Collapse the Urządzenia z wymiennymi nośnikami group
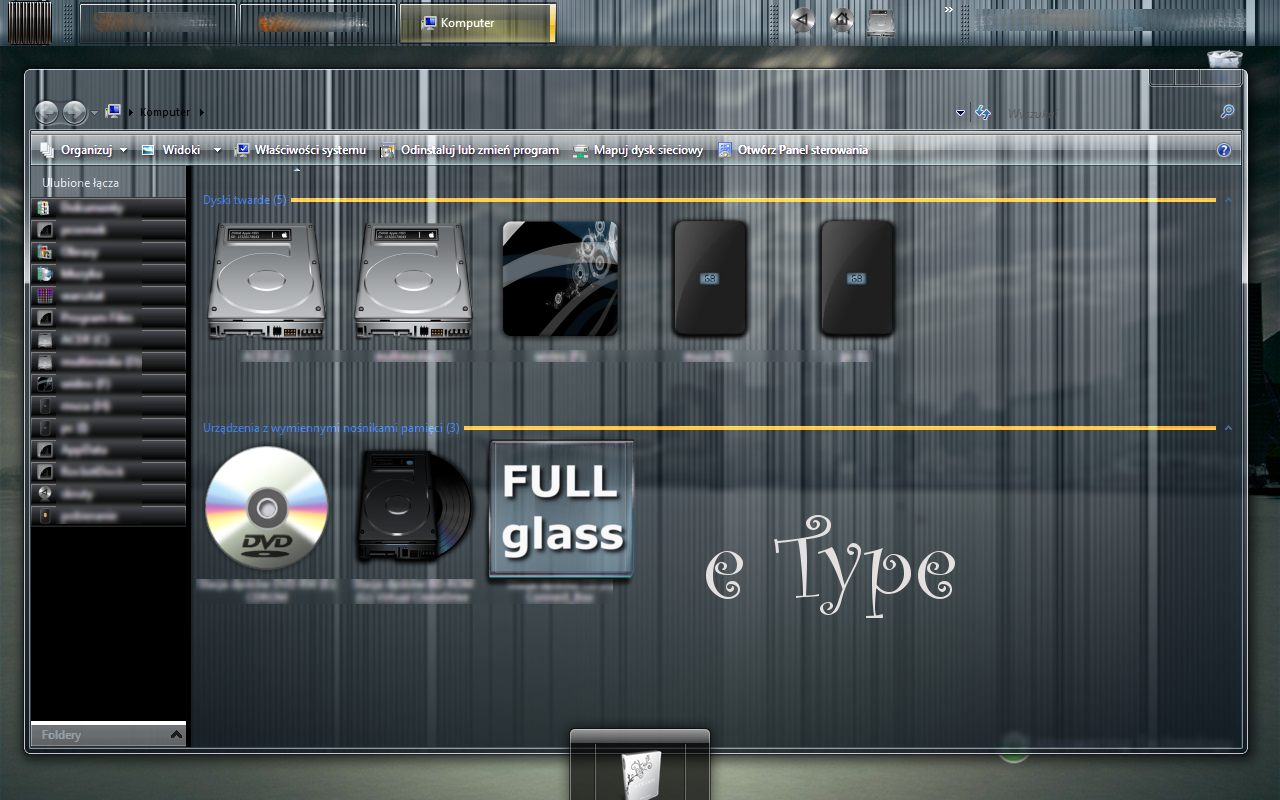1280x800 pixels. (x=1228, y=428)
